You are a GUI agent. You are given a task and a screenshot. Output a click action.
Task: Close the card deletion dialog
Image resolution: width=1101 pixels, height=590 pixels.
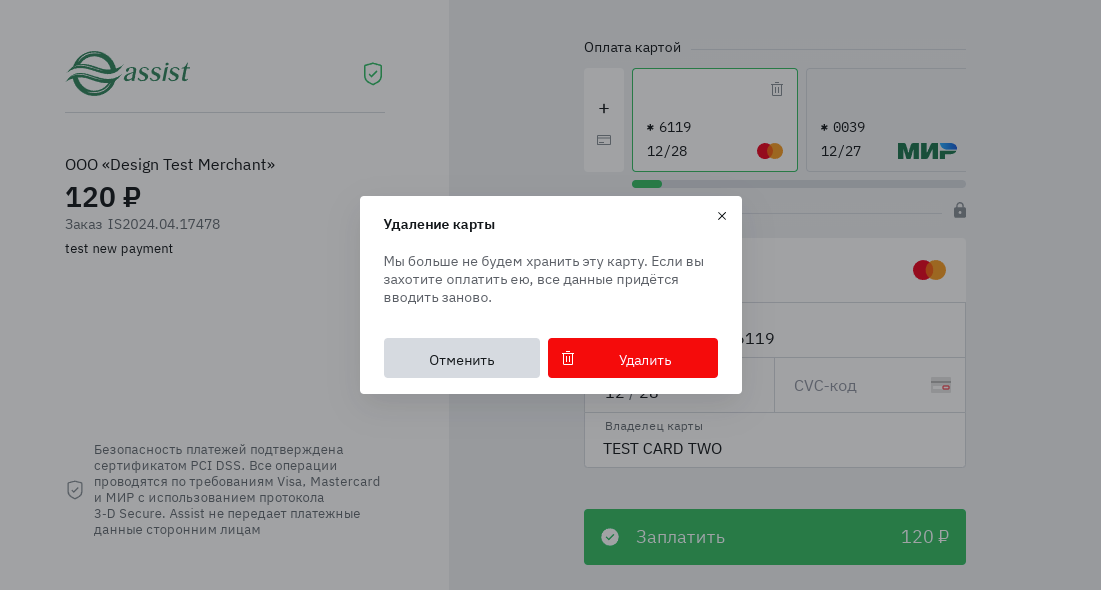point(722,216)
